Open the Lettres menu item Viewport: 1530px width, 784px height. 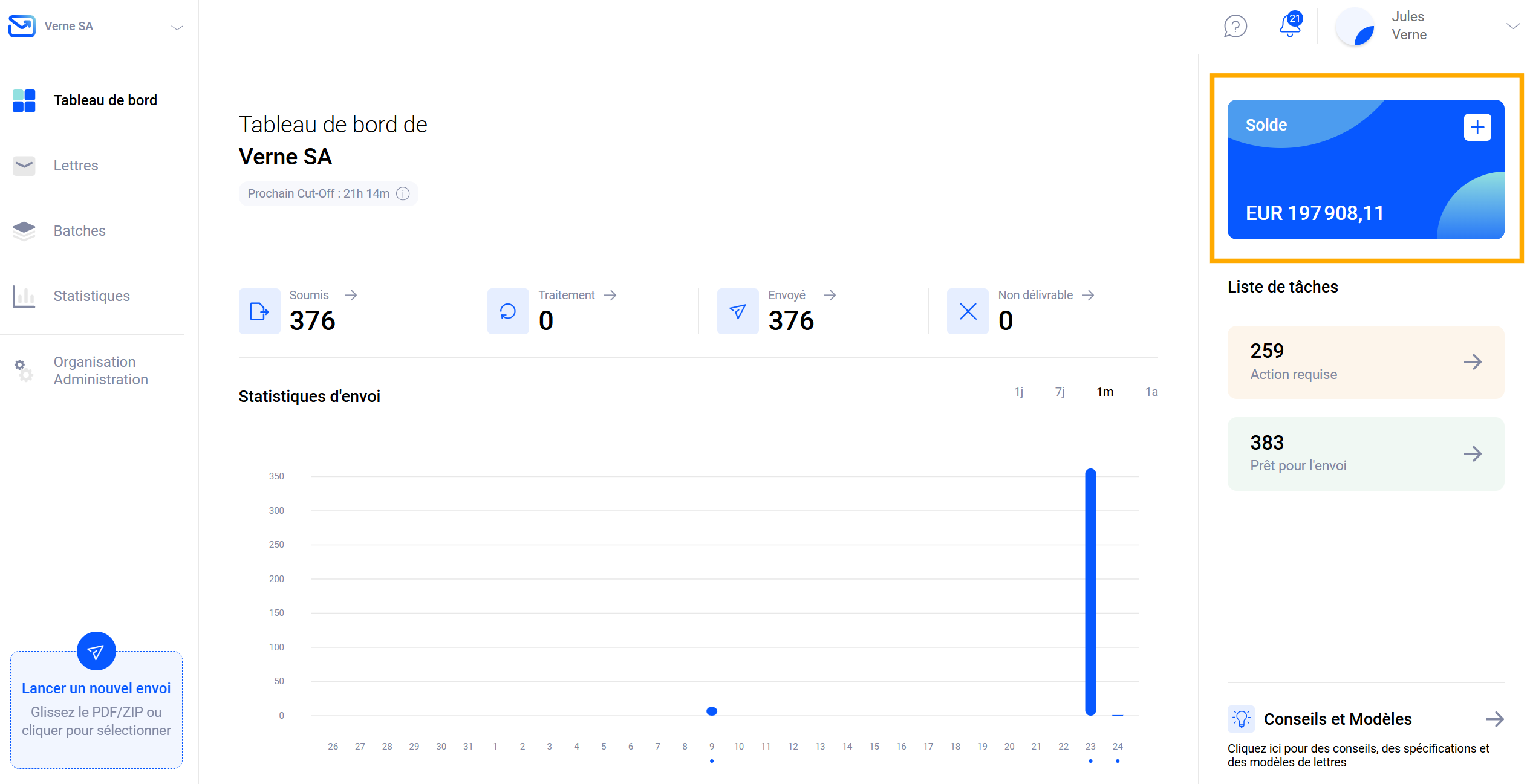[x=76, y=165]
